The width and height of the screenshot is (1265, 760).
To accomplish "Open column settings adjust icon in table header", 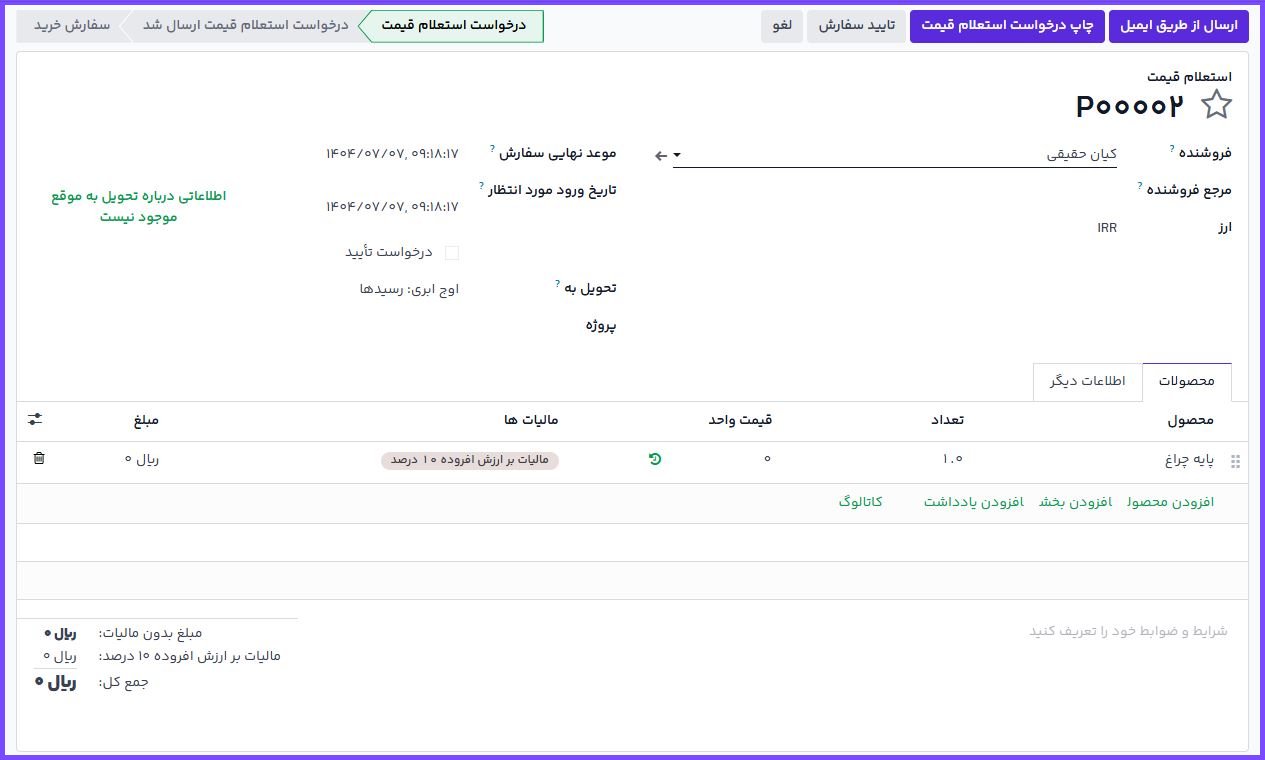I will click(x=35, y=420).
